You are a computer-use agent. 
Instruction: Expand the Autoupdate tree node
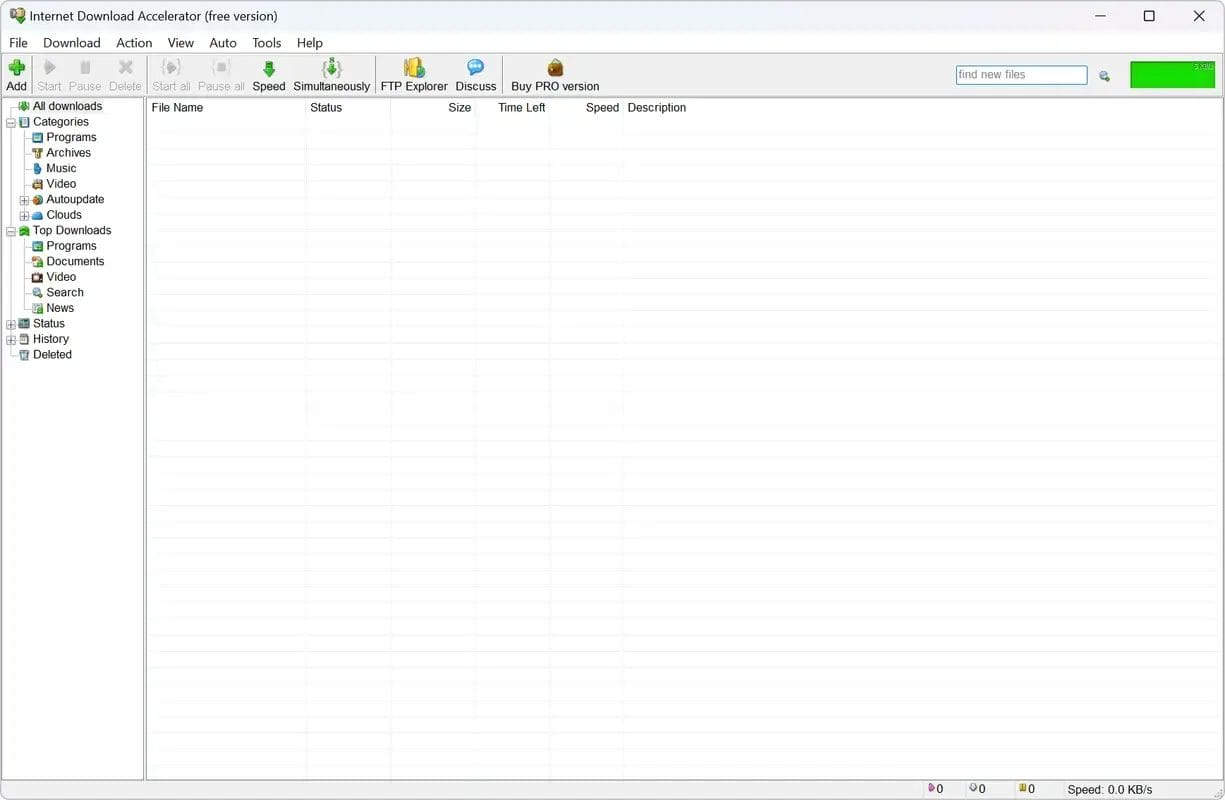coord(25,200)
